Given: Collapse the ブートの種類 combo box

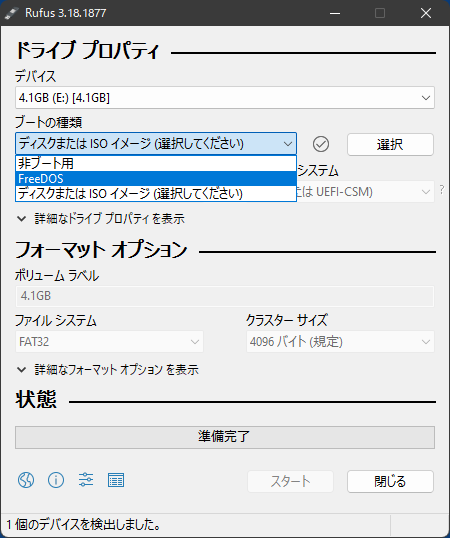Looking at the screenshot, I should [x=156, y=143].
